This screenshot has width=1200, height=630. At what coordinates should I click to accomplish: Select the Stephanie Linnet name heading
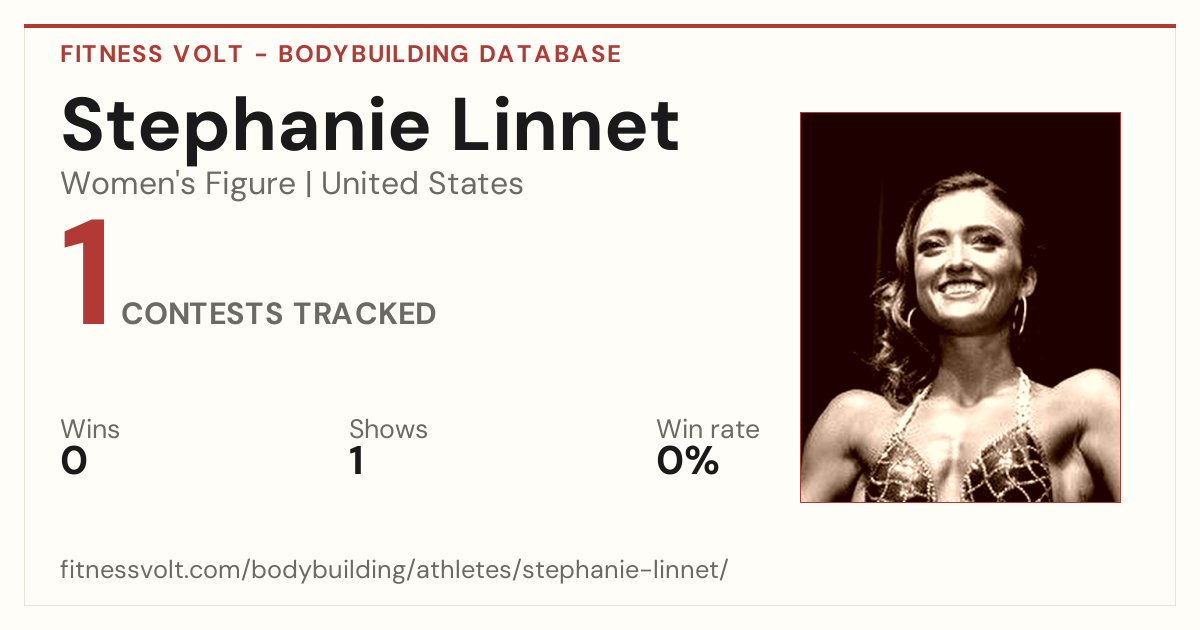(x=370, y=124)
